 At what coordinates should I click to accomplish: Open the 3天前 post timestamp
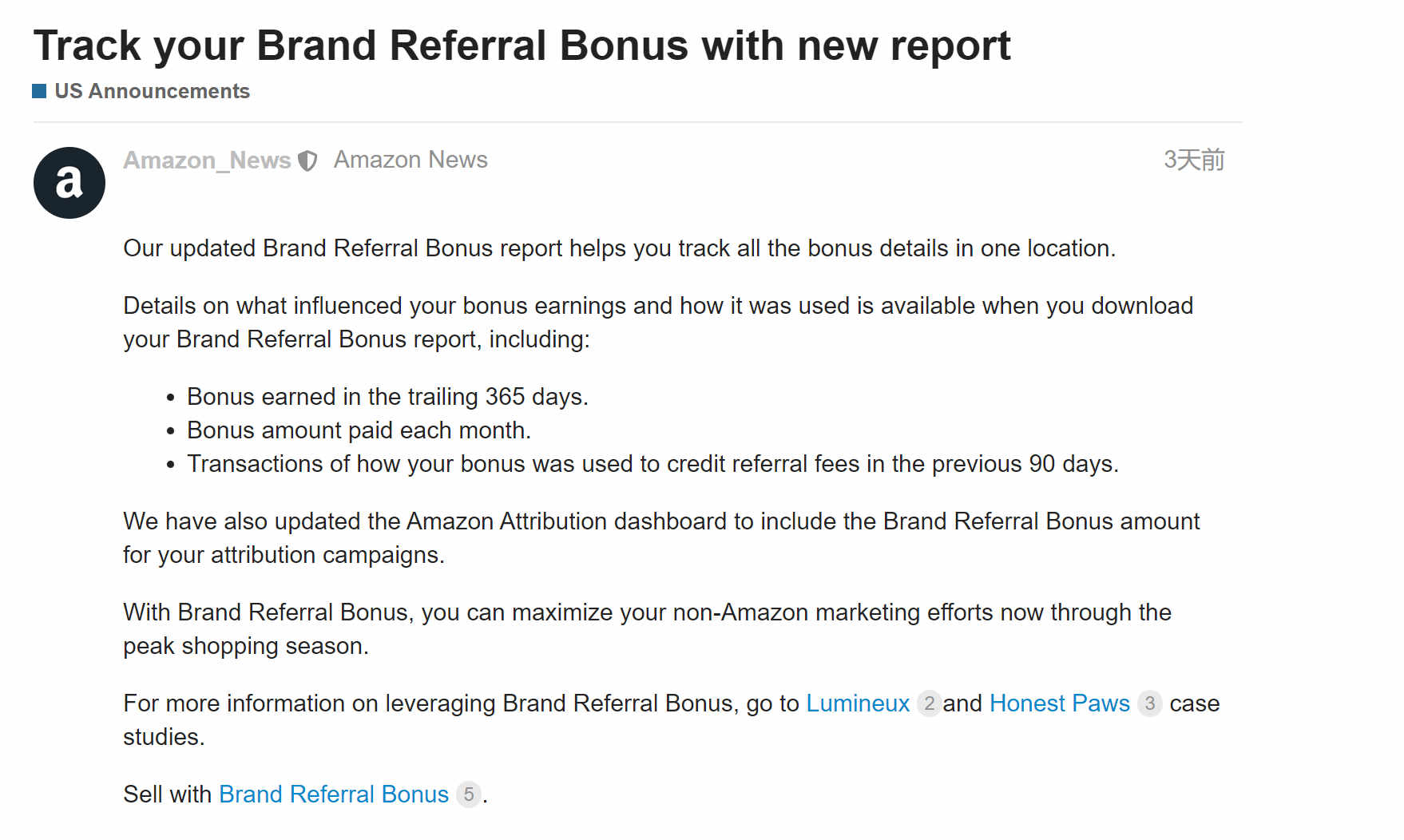point(1194,160)
